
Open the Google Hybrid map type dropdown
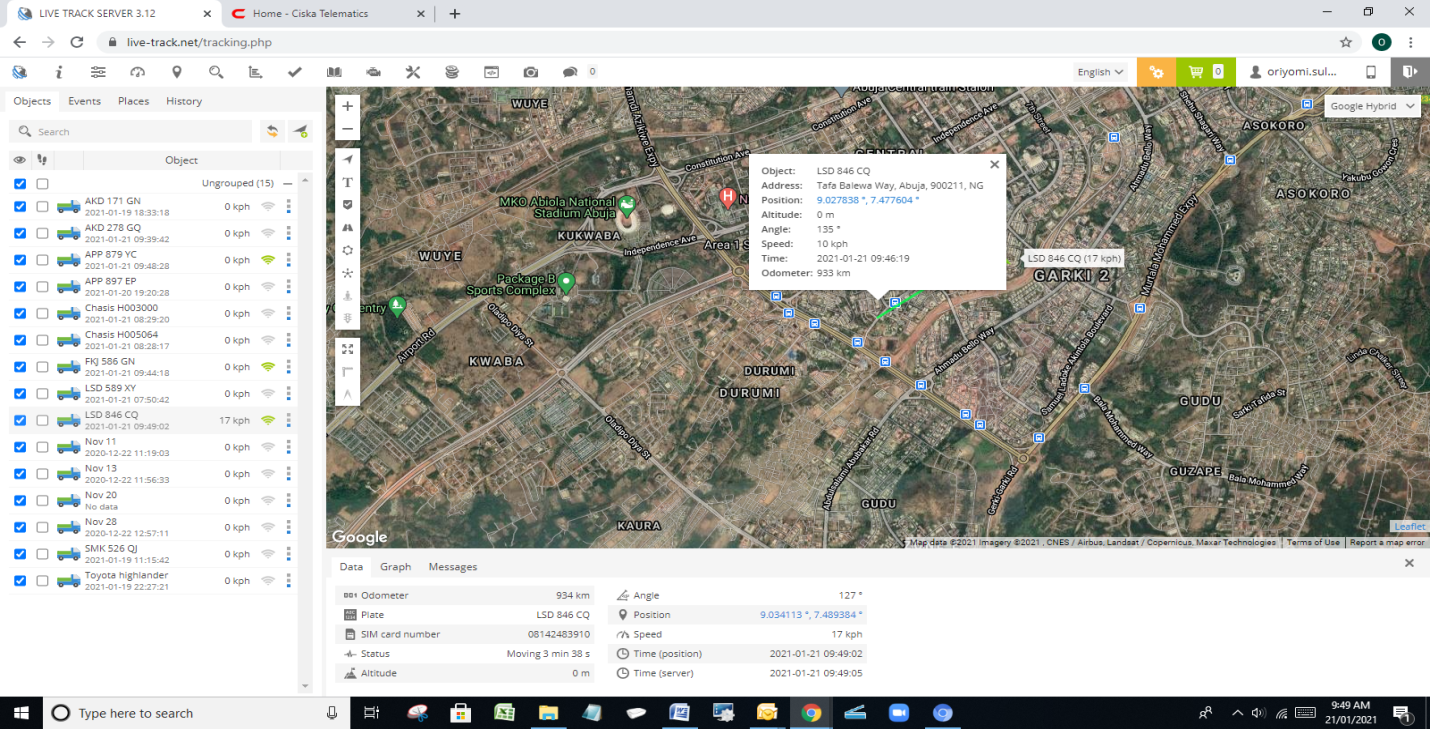pos(1372,106)
